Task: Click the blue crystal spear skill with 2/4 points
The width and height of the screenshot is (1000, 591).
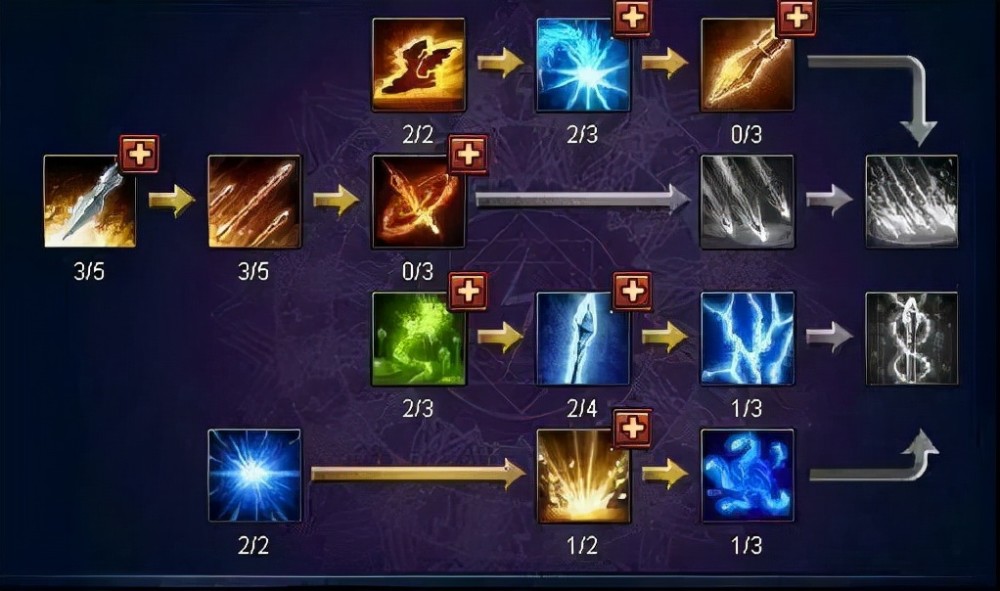Action: (x=583, y=339)
